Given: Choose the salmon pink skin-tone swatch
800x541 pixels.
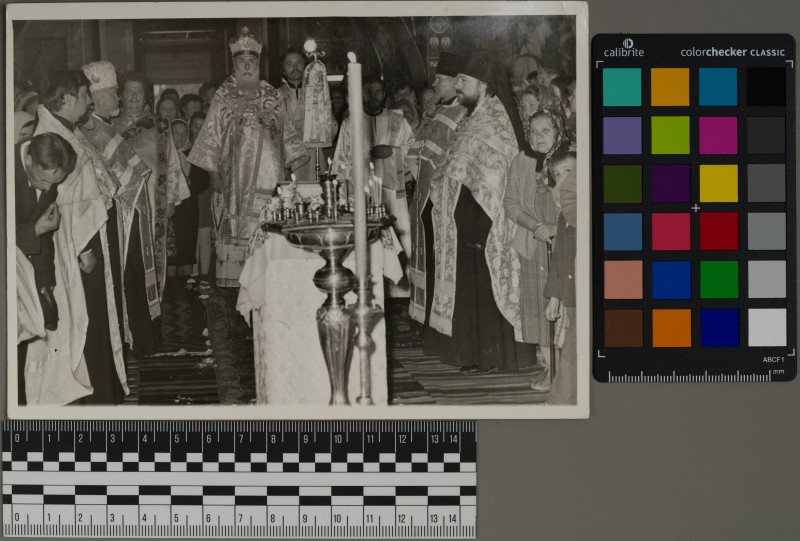Looking at the screenshot, I should click(622, 279).
